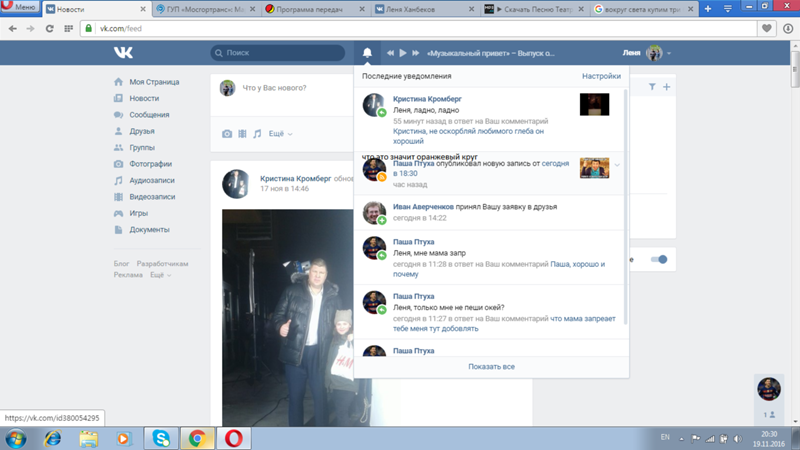
Task: Click the Что у Вас нового post field
Action: (x=274, y=88)
